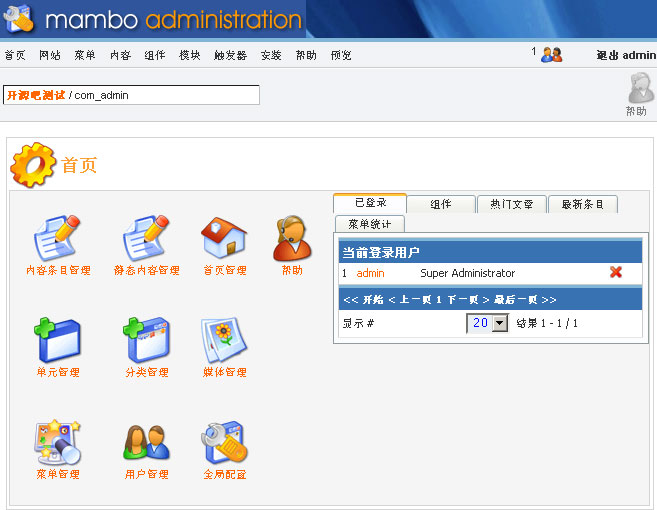Click the 内容条目管理 text label
Image resolution: width=657 pixels, height=510 pixels.
[x=58, y=270]
